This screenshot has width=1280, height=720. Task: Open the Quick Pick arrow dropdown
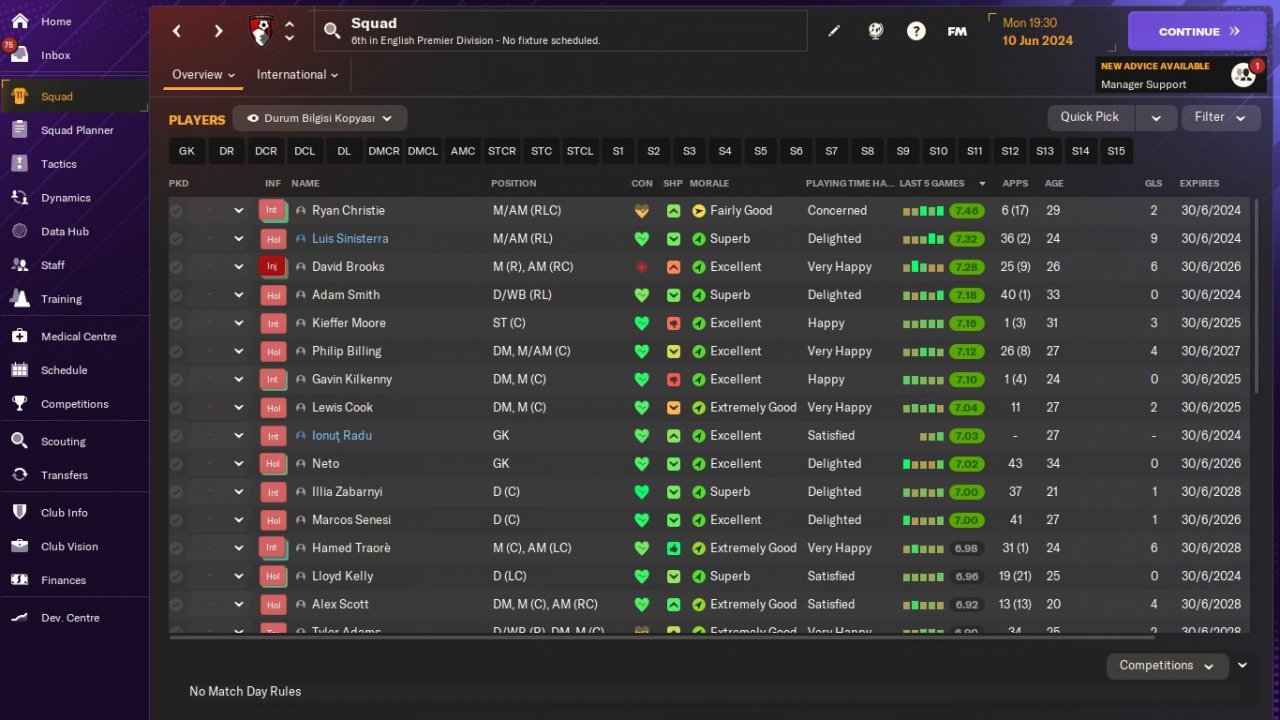click(x=1156, y=117)
